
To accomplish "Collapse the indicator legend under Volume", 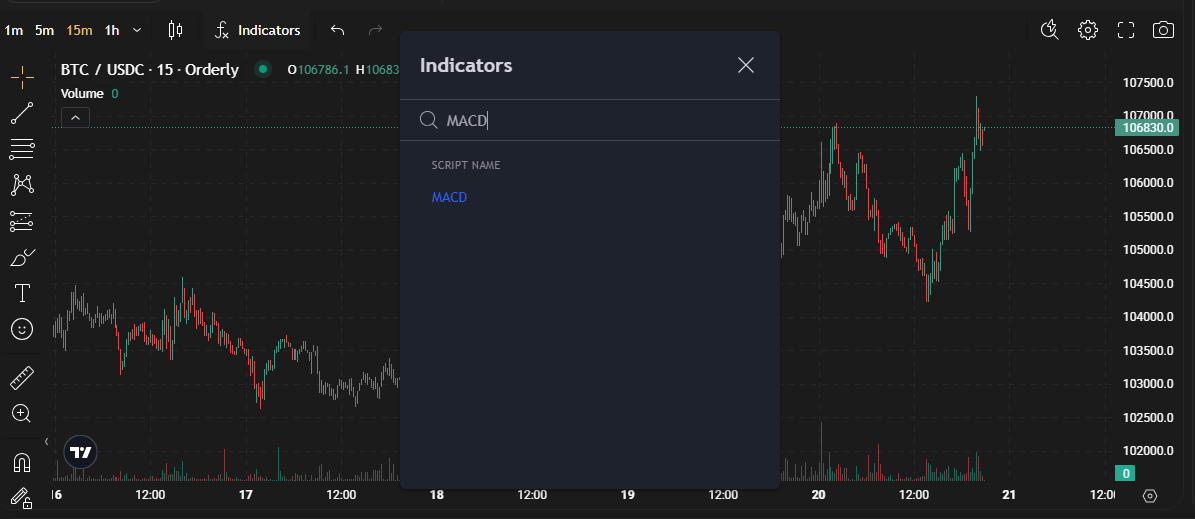I will pyautogui.click(x=76, y=118).
